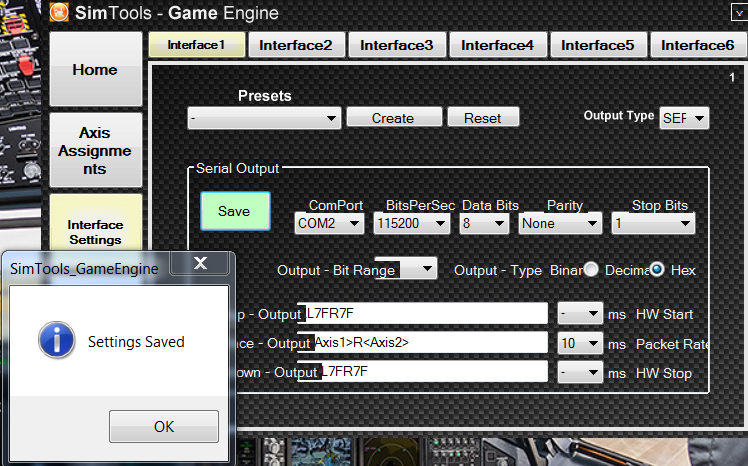This screenshot has height=466, width=748.
Task: Click the green Save button
Action: [235, 211]
